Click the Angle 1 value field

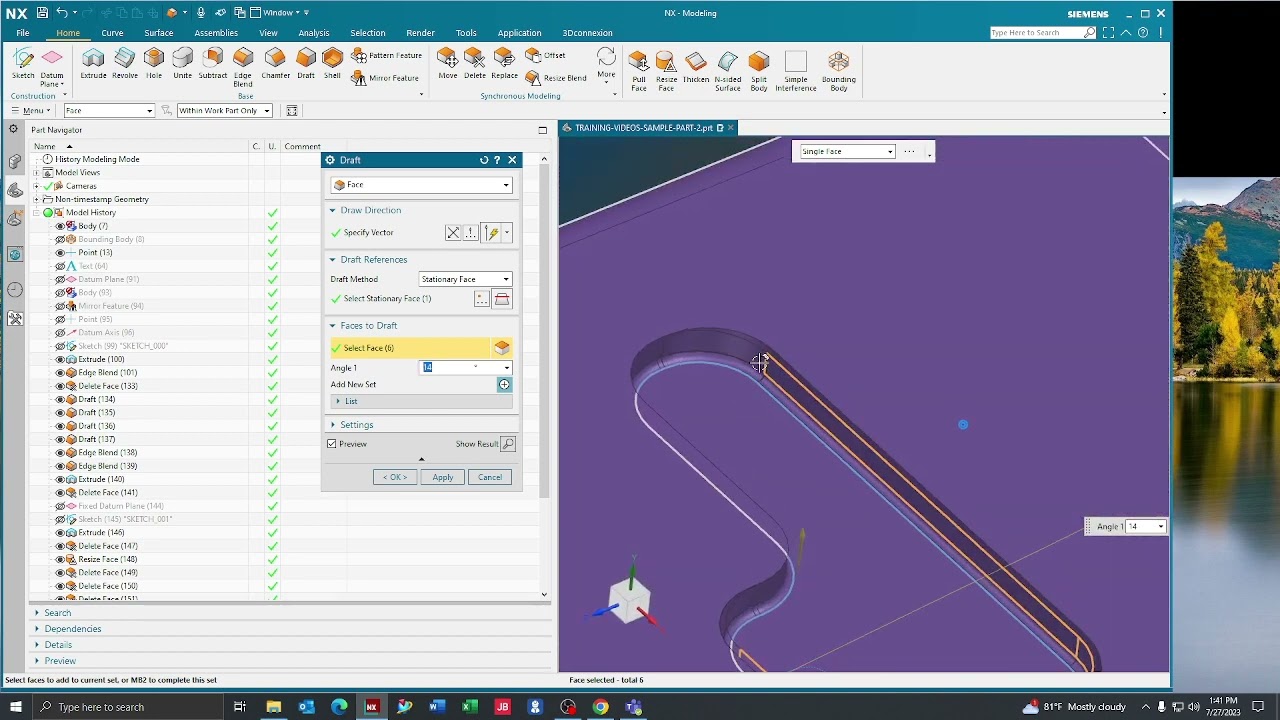pos(438,367)
